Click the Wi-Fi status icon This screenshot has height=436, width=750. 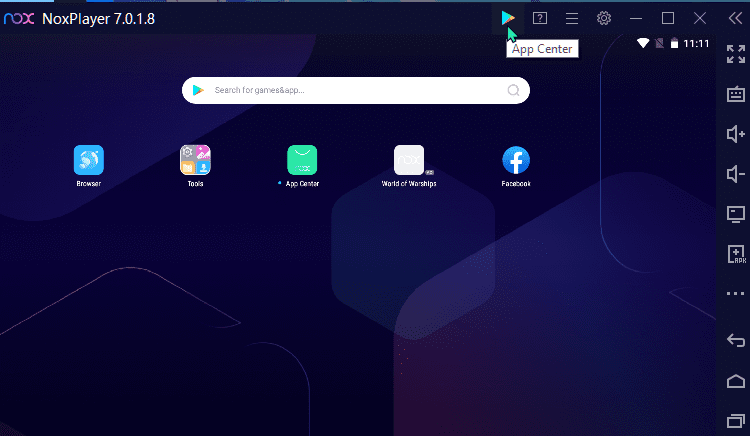click(643, 44)
